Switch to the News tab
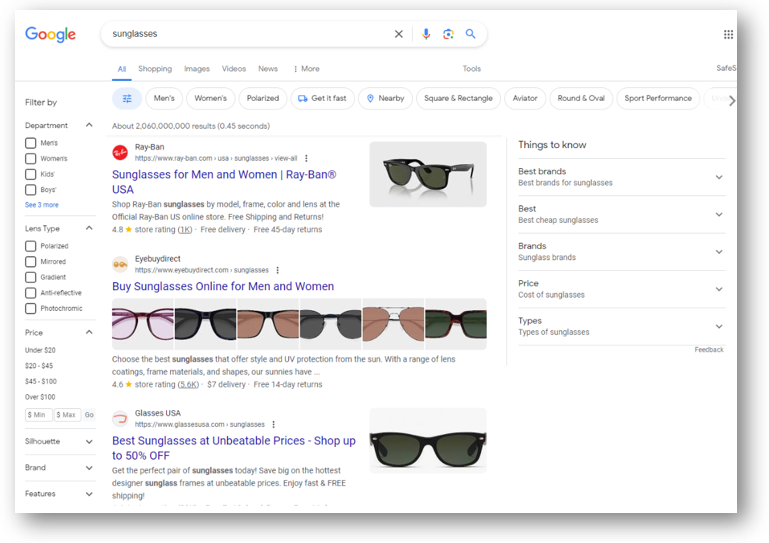Image resolution: width=769 pixels, height=543 pixels. click(x=268, y=69)
